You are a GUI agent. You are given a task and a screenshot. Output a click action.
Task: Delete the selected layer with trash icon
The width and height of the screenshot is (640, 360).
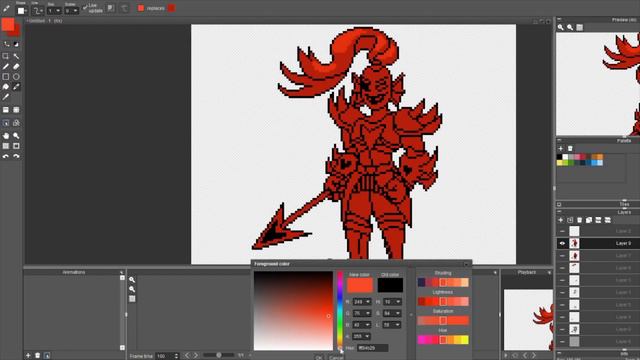(580, 220)
